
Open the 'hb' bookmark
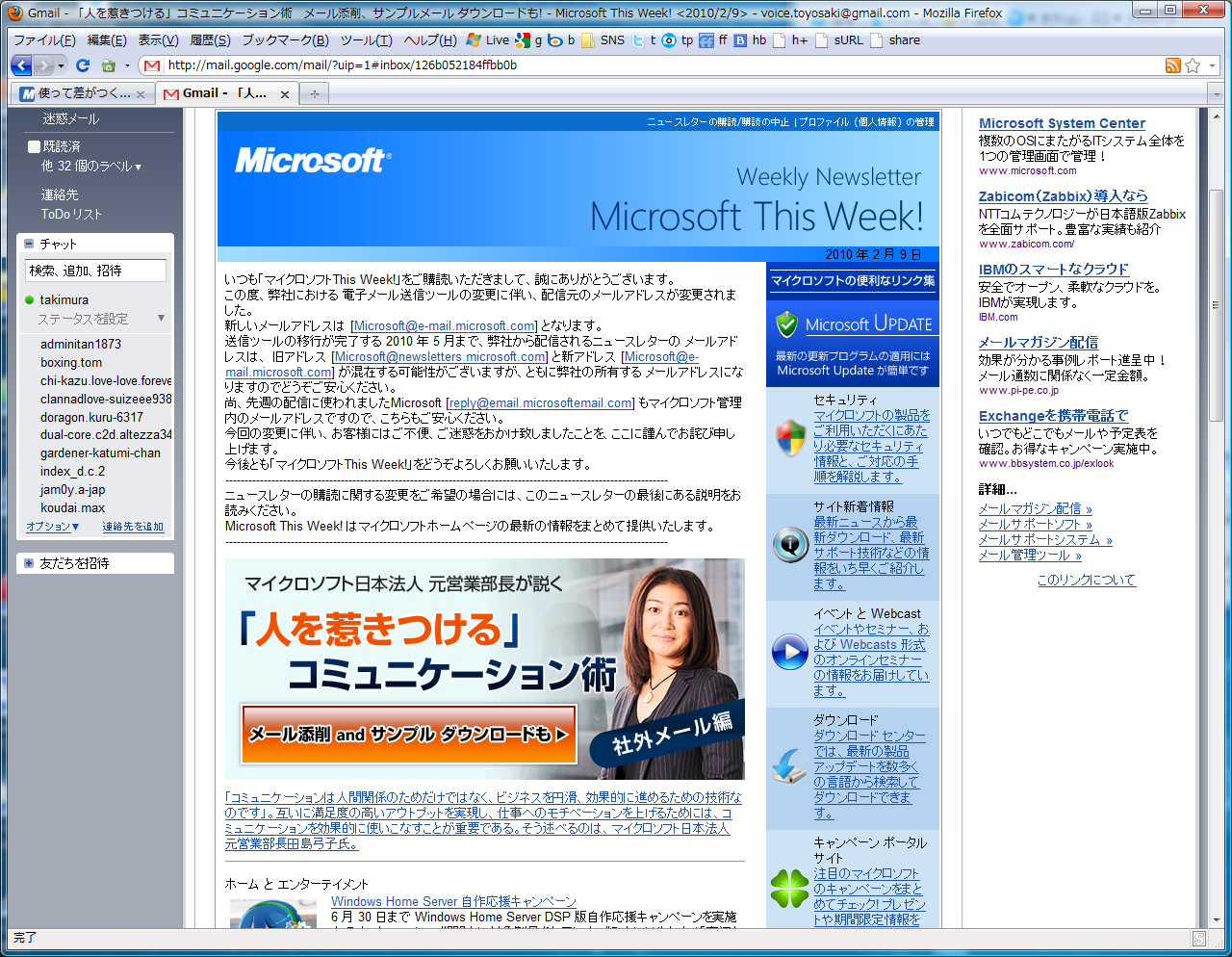[x=750, y=40]
